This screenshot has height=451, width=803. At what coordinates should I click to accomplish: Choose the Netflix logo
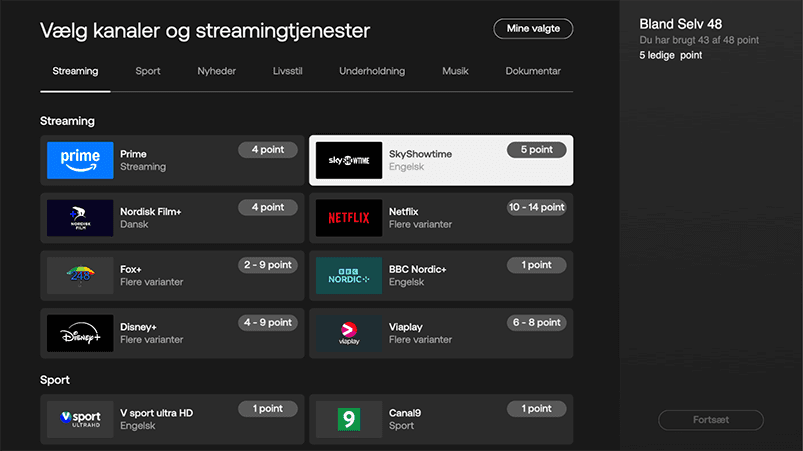pyautogui.click(x=349, y=218)
